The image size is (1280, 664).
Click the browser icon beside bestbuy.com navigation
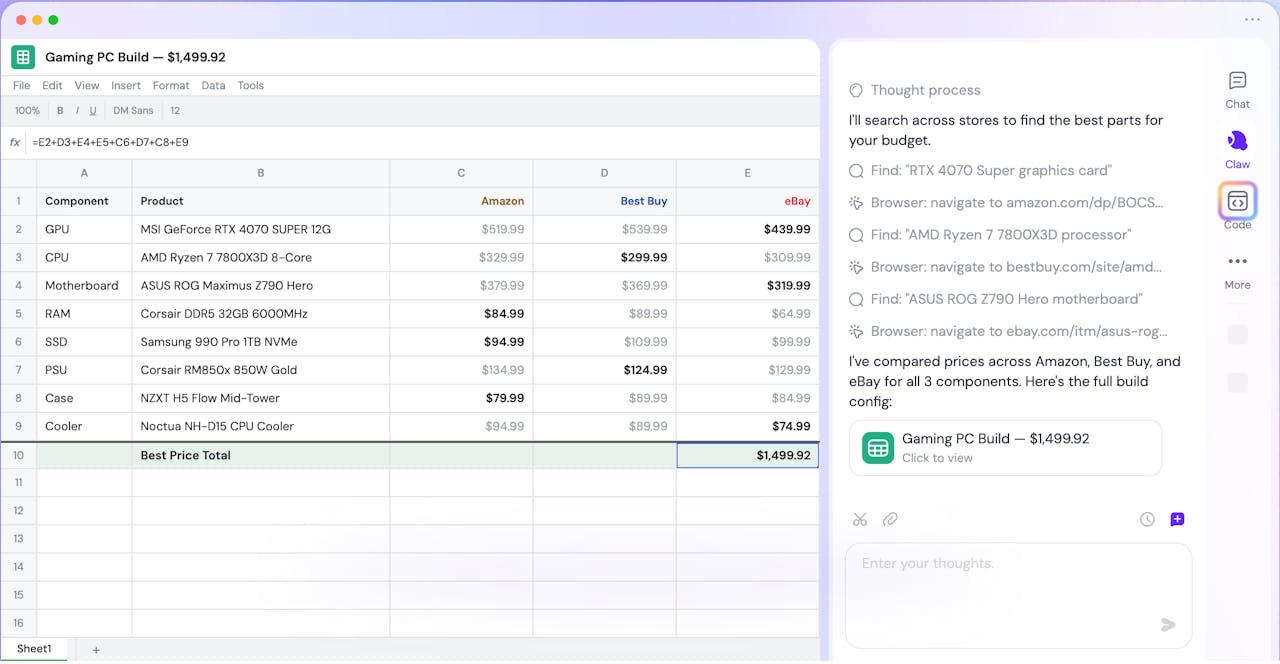pos(856,267)
